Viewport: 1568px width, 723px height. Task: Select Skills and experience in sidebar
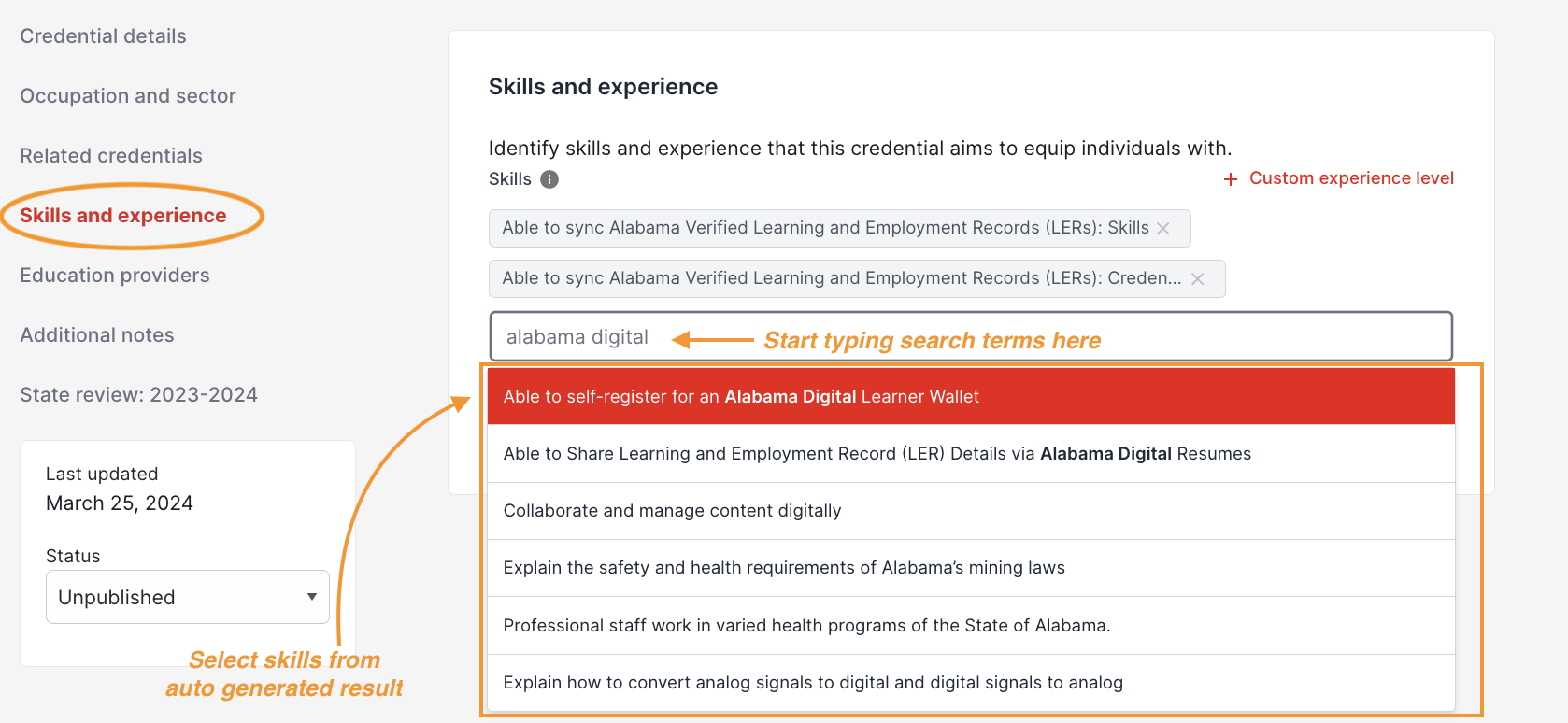tap(123, 216)
